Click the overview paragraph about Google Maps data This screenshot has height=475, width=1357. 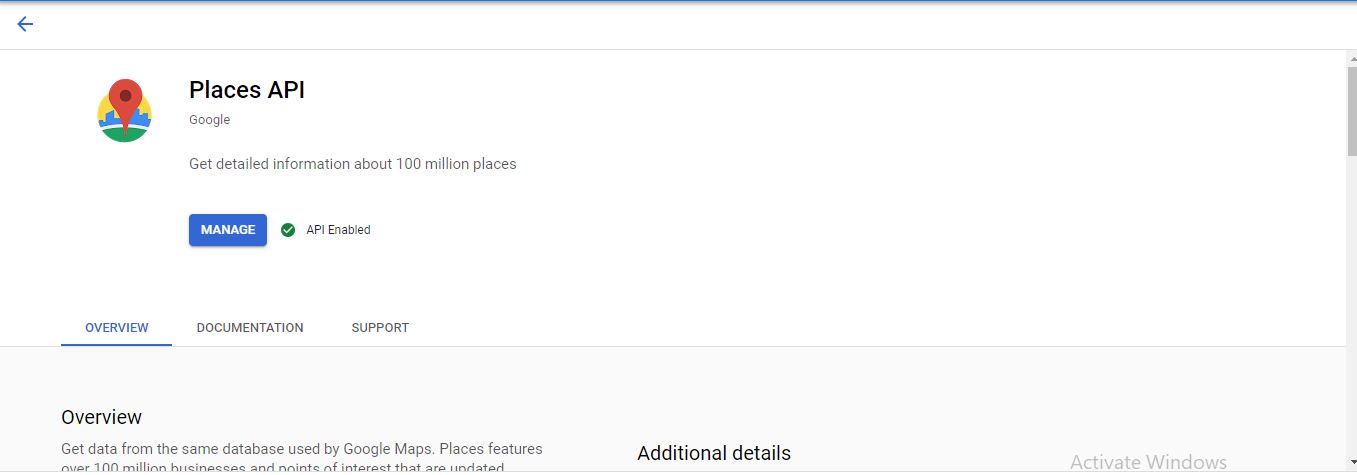[x=302, y=450]
